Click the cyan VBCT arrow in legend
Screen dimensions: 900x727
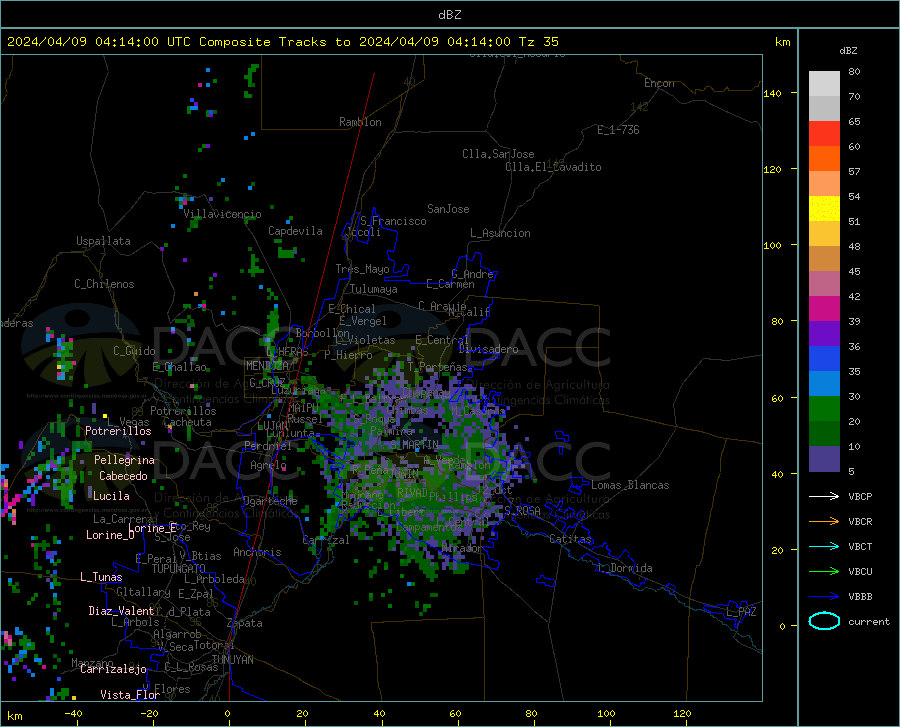point(824,546)
